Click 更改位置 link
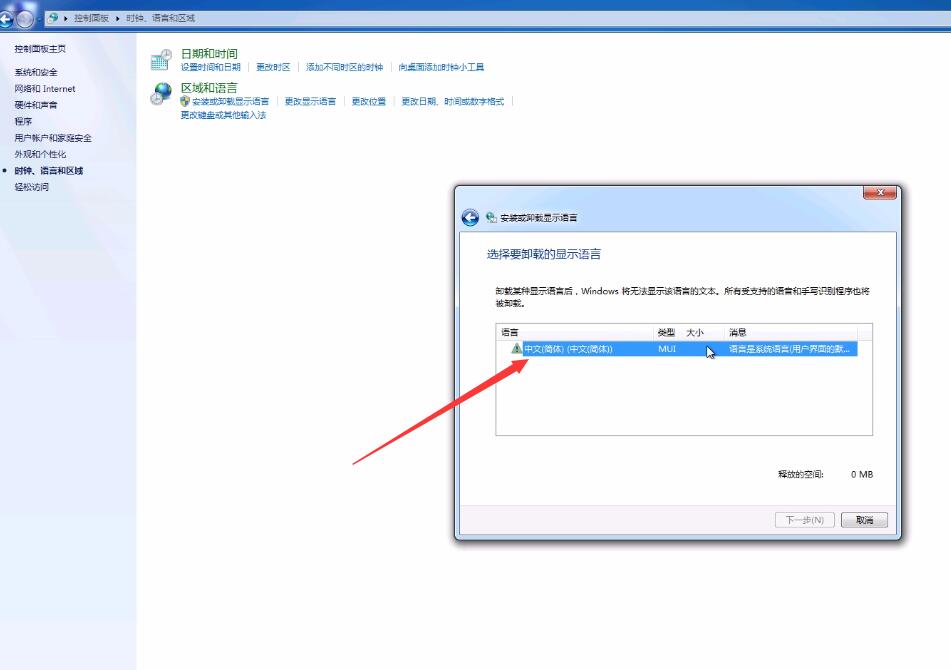 point(369,101)
